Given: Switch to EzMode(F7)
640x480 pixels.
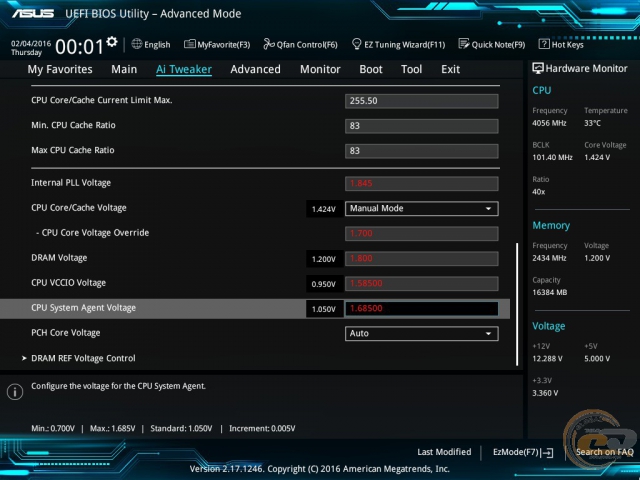Looking at the screenshot, I should [x=523, y=452].
